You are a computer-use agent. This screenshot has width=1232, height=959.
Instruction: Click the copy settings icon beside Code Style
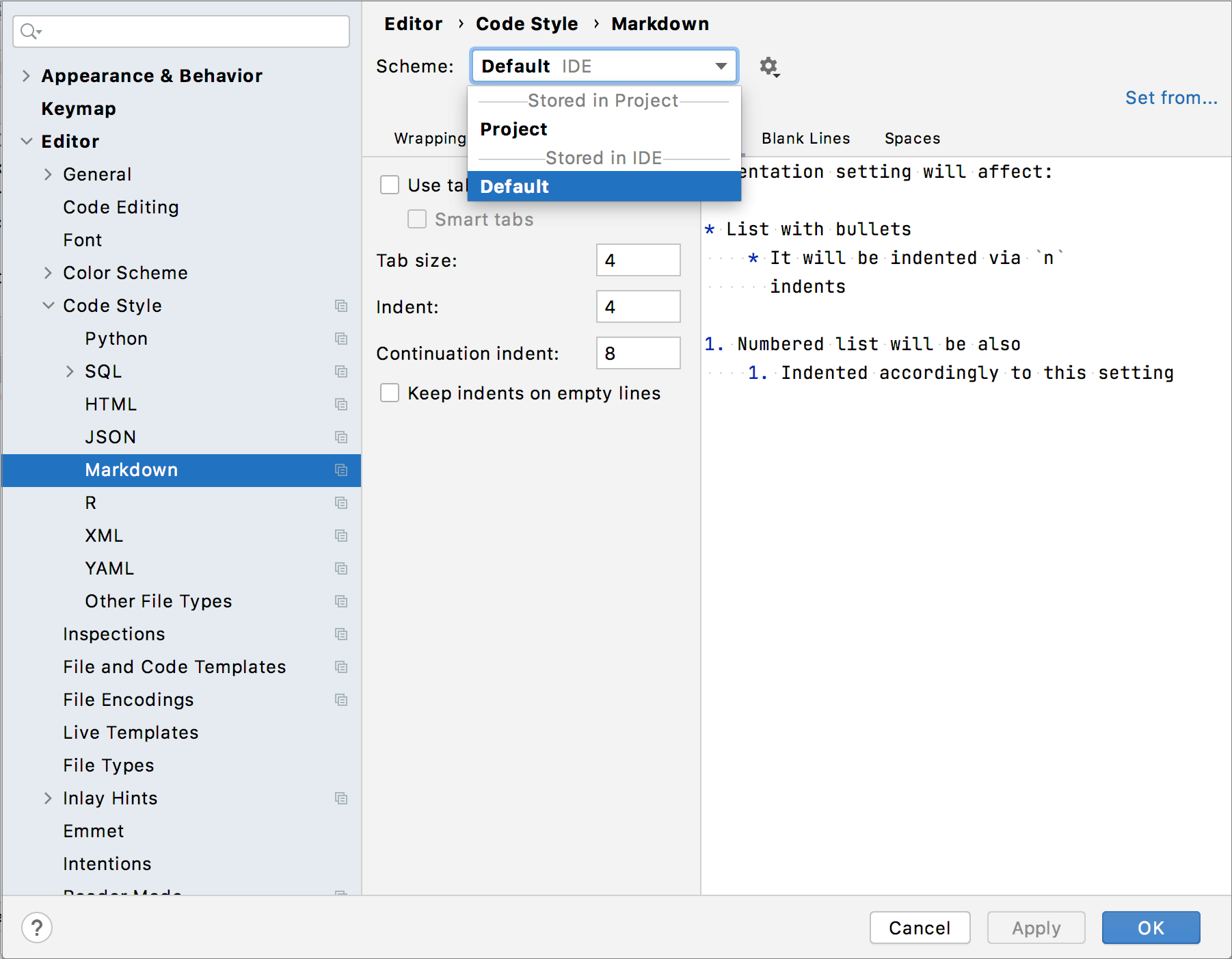[x=341, y=306]
